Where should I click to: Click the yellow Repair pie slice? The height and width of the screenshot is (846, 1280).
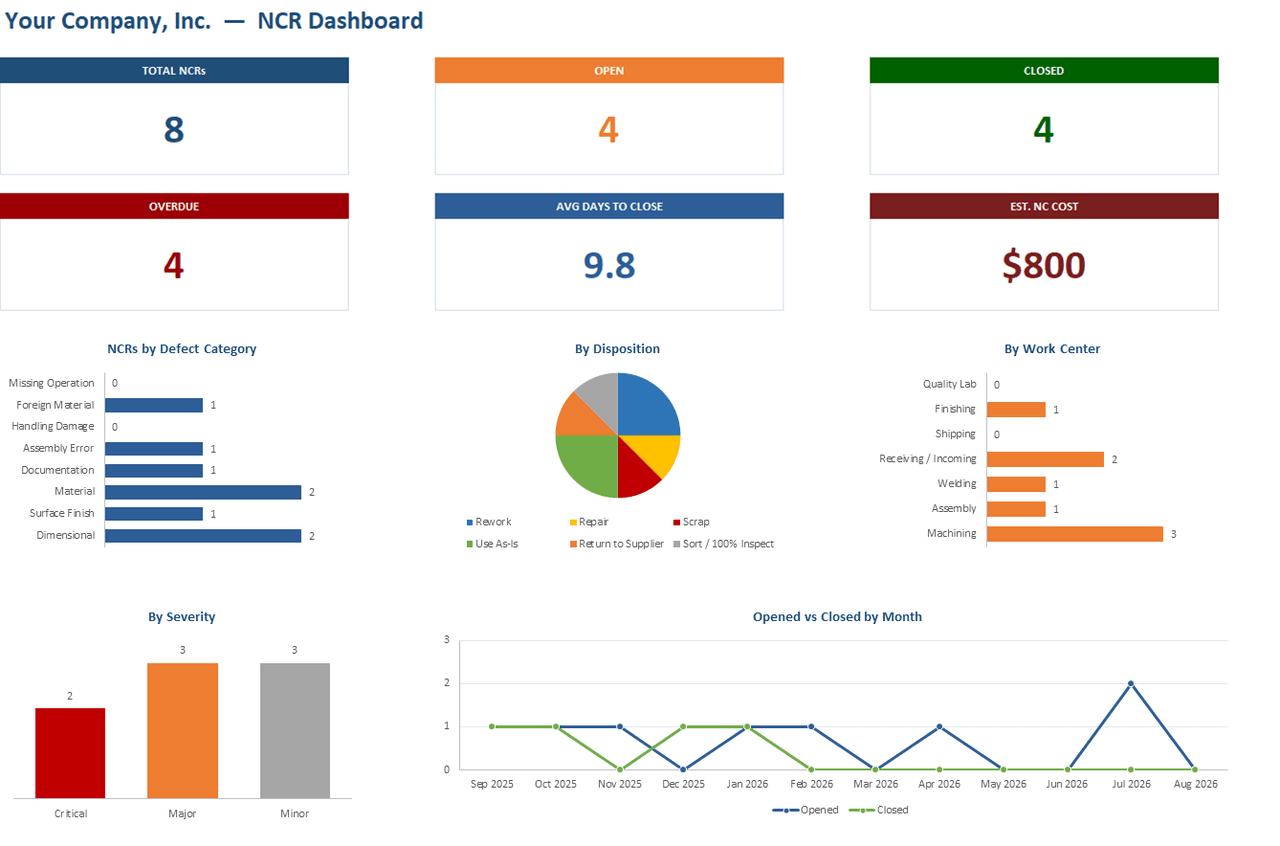pos(658,454)
